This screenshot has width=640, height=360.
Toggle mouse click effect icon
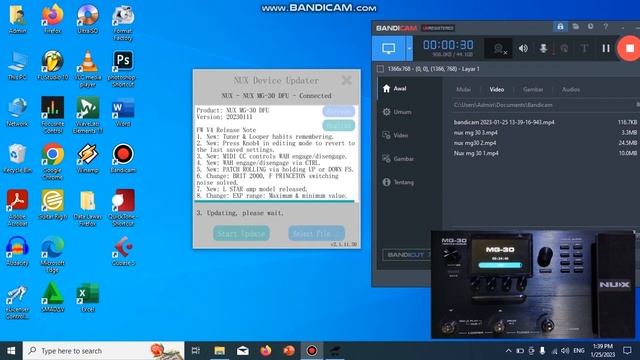point(564,49)
